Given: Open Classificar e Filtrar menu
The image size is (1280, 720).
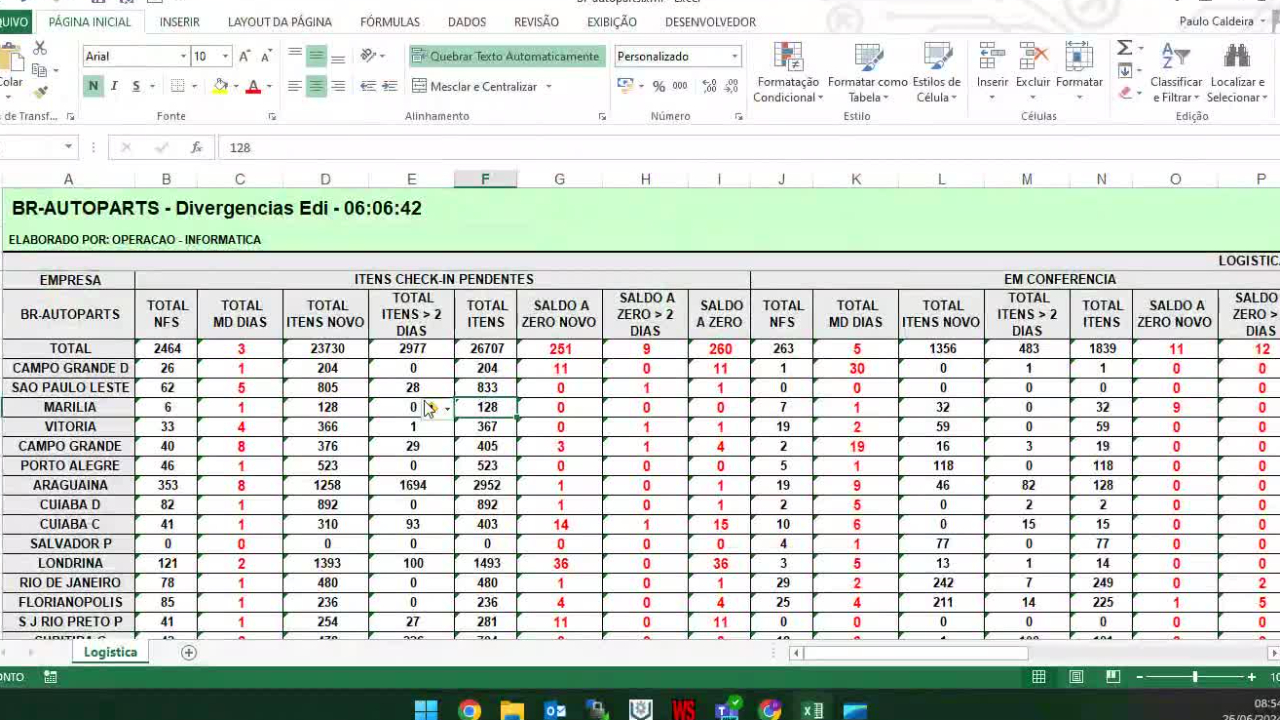Looking at the screenshot, I should coord(1176,72).
